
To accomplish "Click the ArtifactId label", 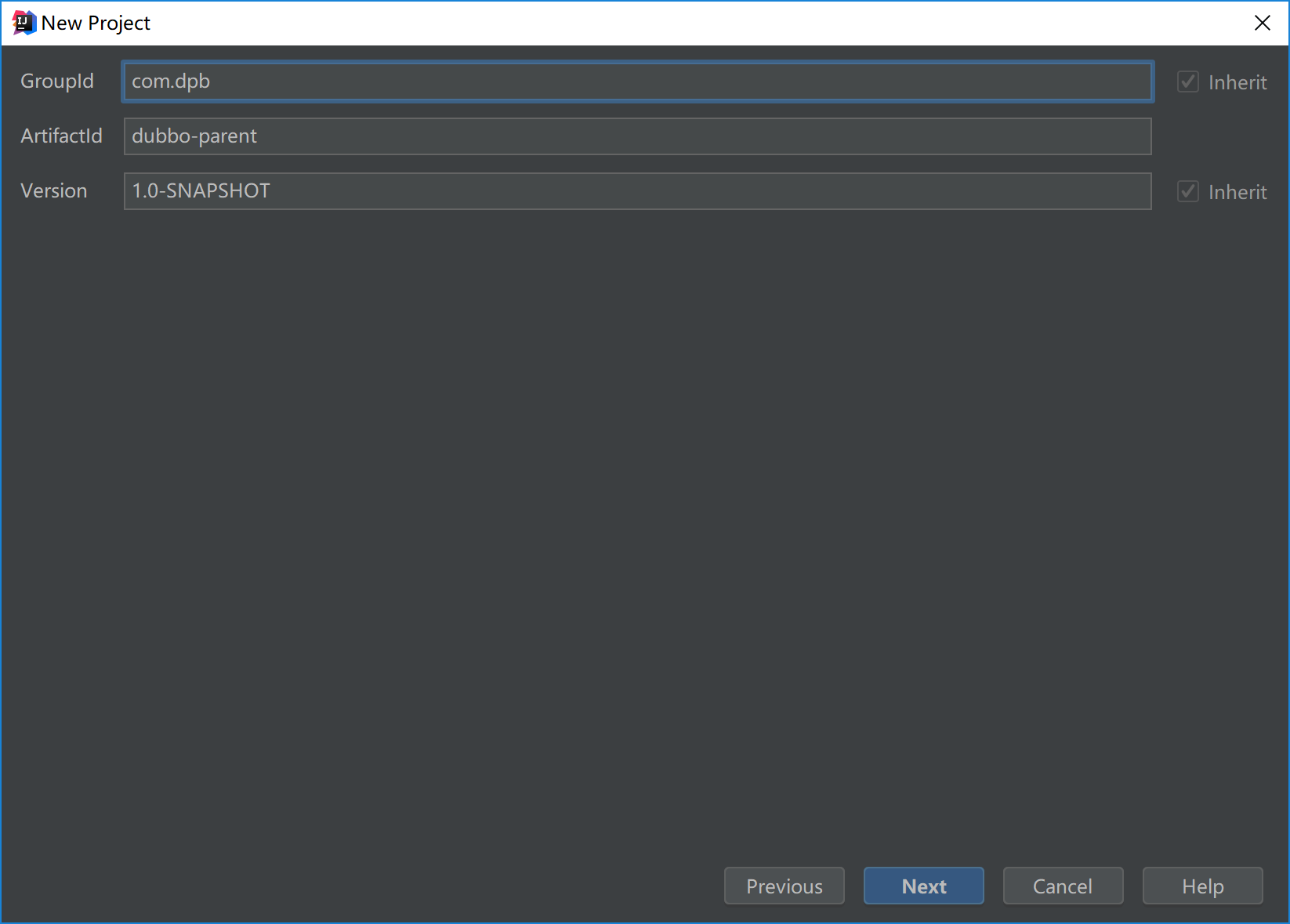I will (61, 136).
